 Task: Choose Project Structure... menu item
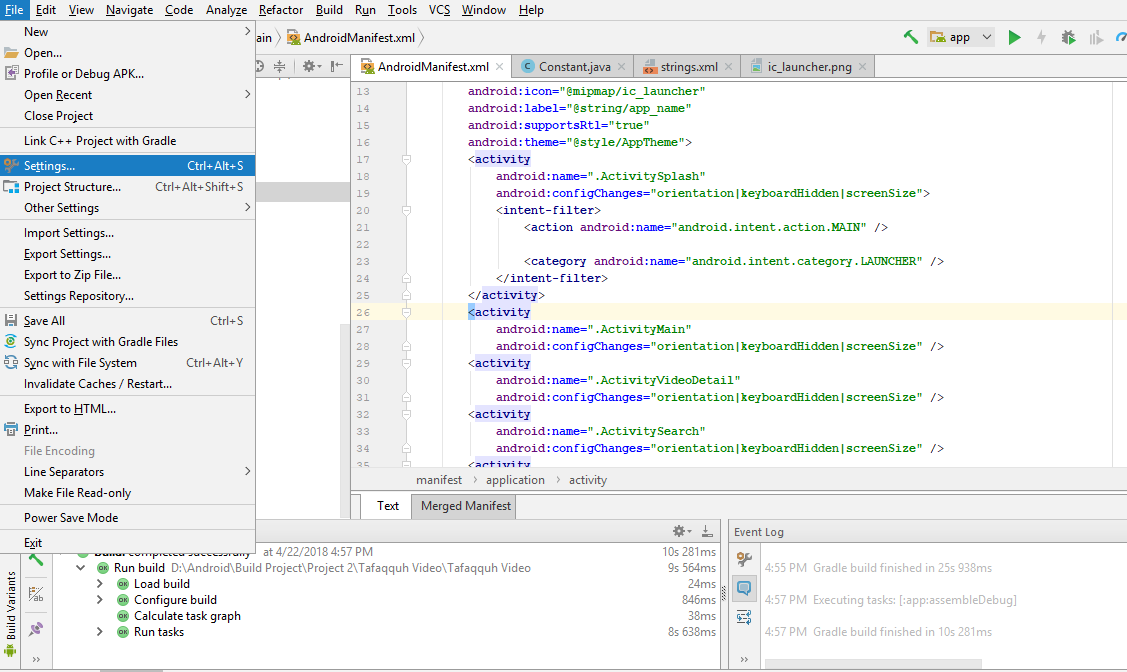[127, 187]
